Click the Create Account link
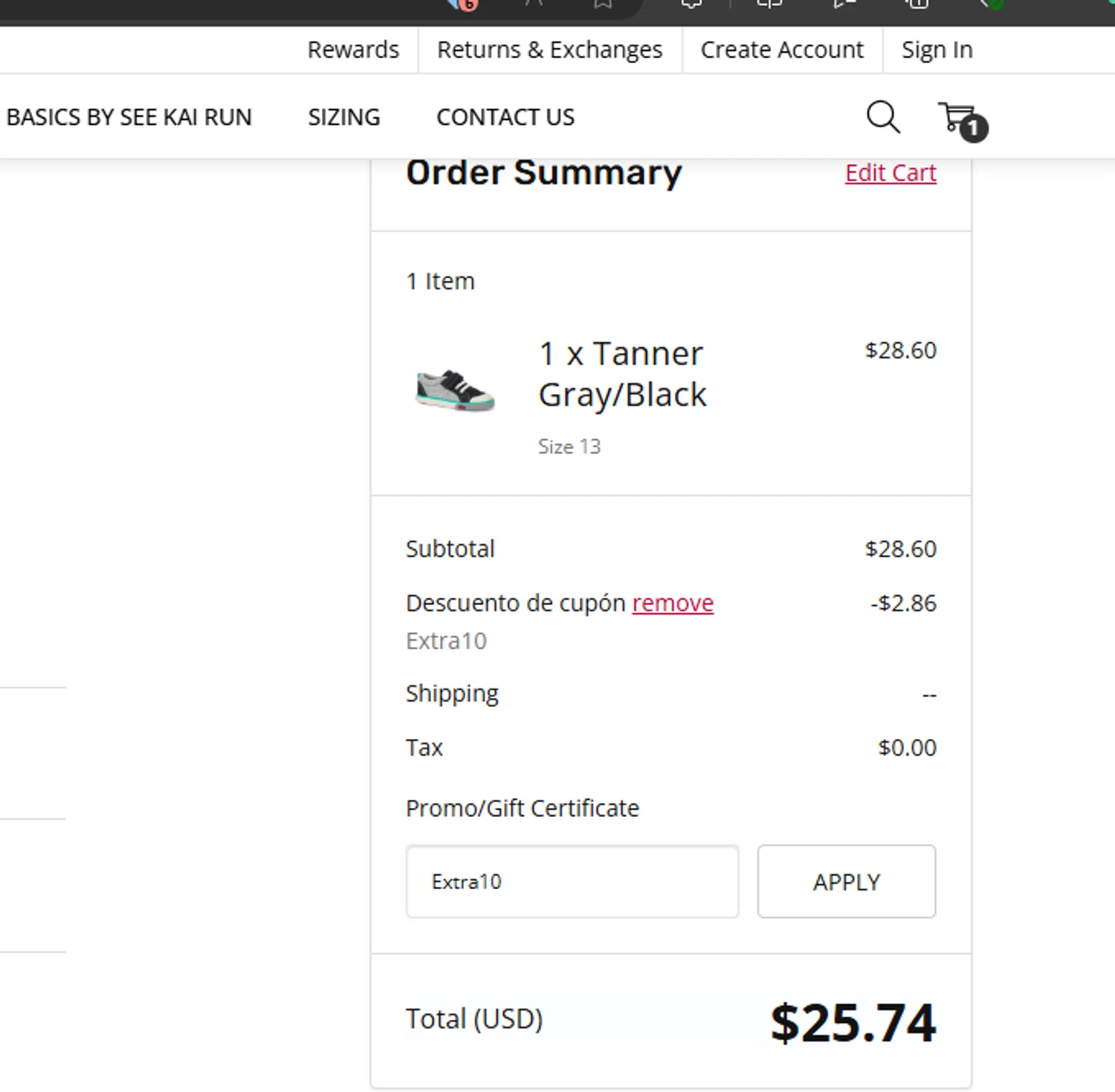 782,50
